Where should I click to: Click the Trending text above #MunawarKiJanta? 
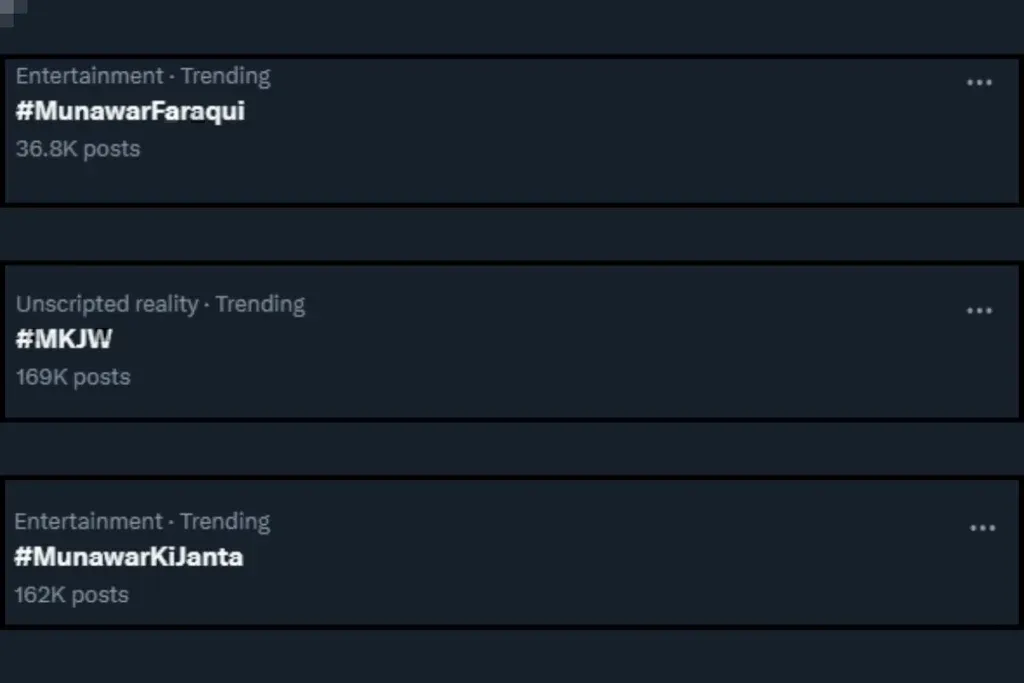pyautogui.click(x=225, y=522)
